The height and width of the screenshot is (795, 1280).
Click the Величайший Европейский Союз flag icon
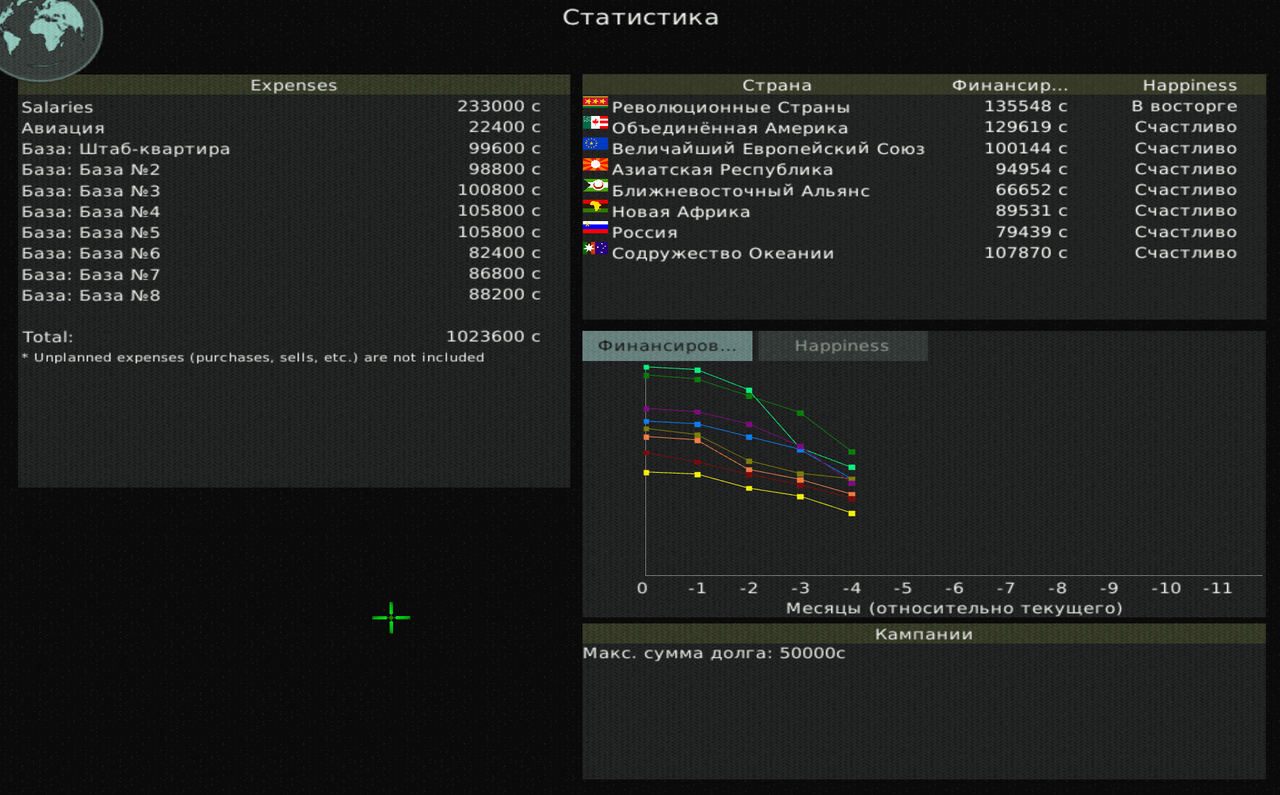(596, 144)
